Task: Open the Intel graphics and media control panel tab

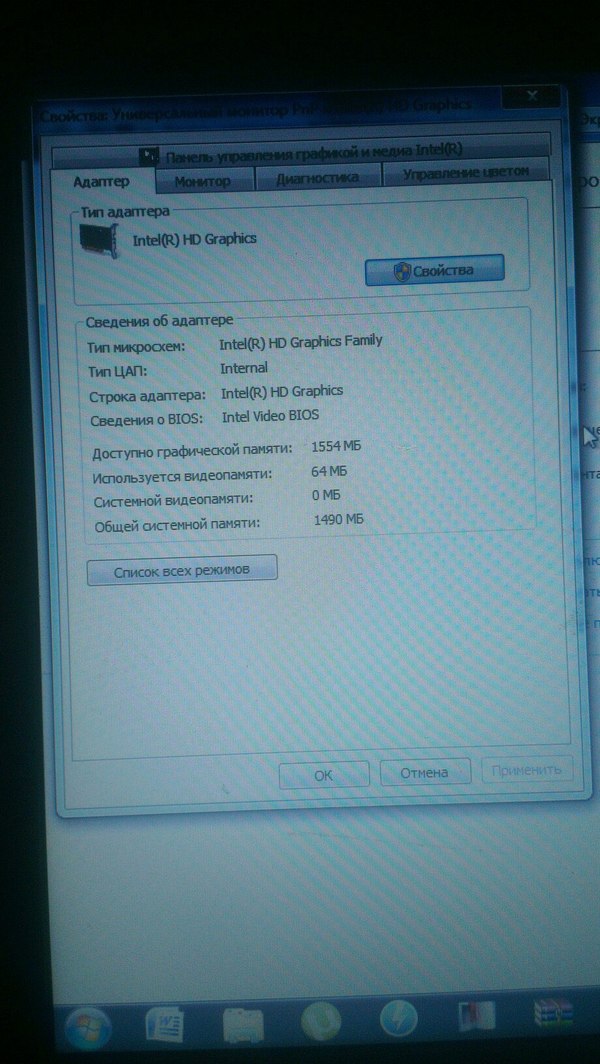Action: pyautogui.click(x=300, y=154)
